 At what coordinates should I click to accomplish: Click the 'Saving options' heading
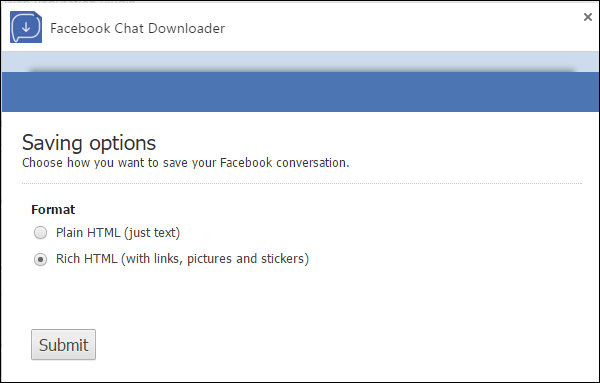[x=89, y=143]
